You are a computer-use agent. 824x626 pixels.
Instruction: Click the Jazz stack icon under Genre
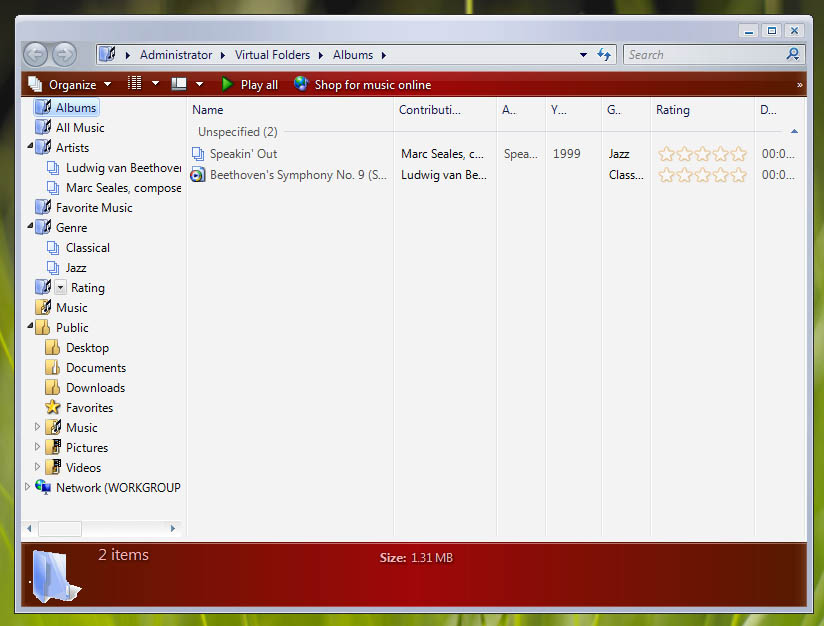coord(53,268)
